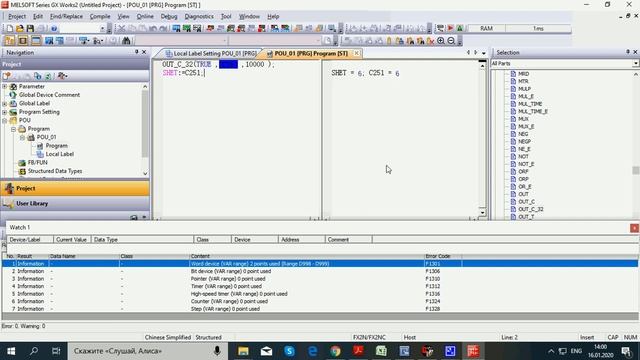
Task: Click the Error Code column header
Action: click(x=443, y=256)
